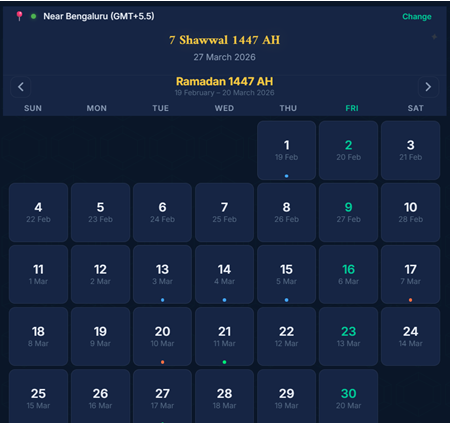Click the red location pin icon
The height and width of the screenshot is (423, 450).
pos(19,16)
